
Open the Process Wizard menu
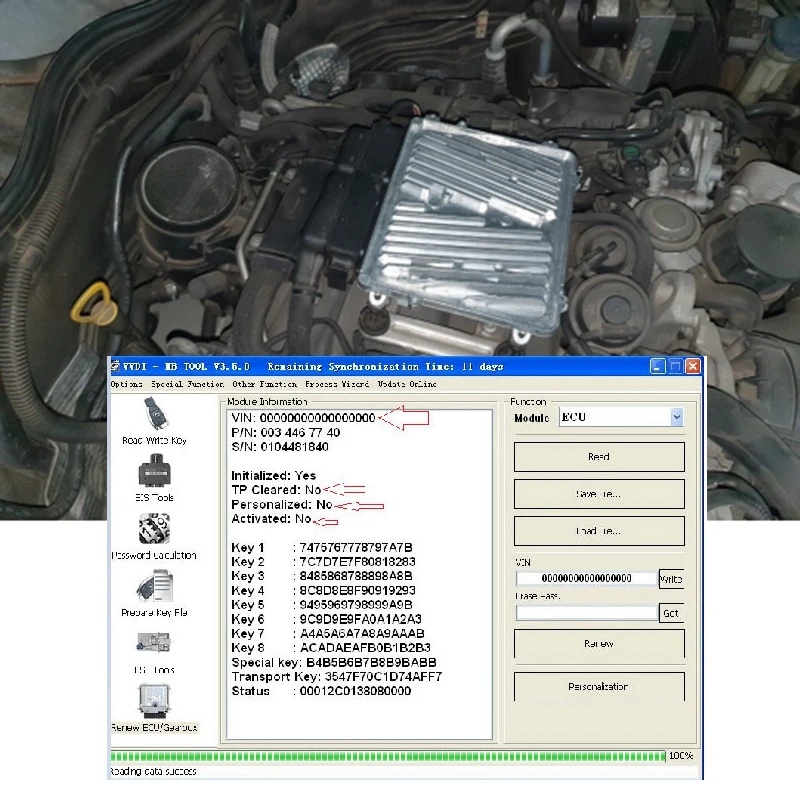pos(336,384)
